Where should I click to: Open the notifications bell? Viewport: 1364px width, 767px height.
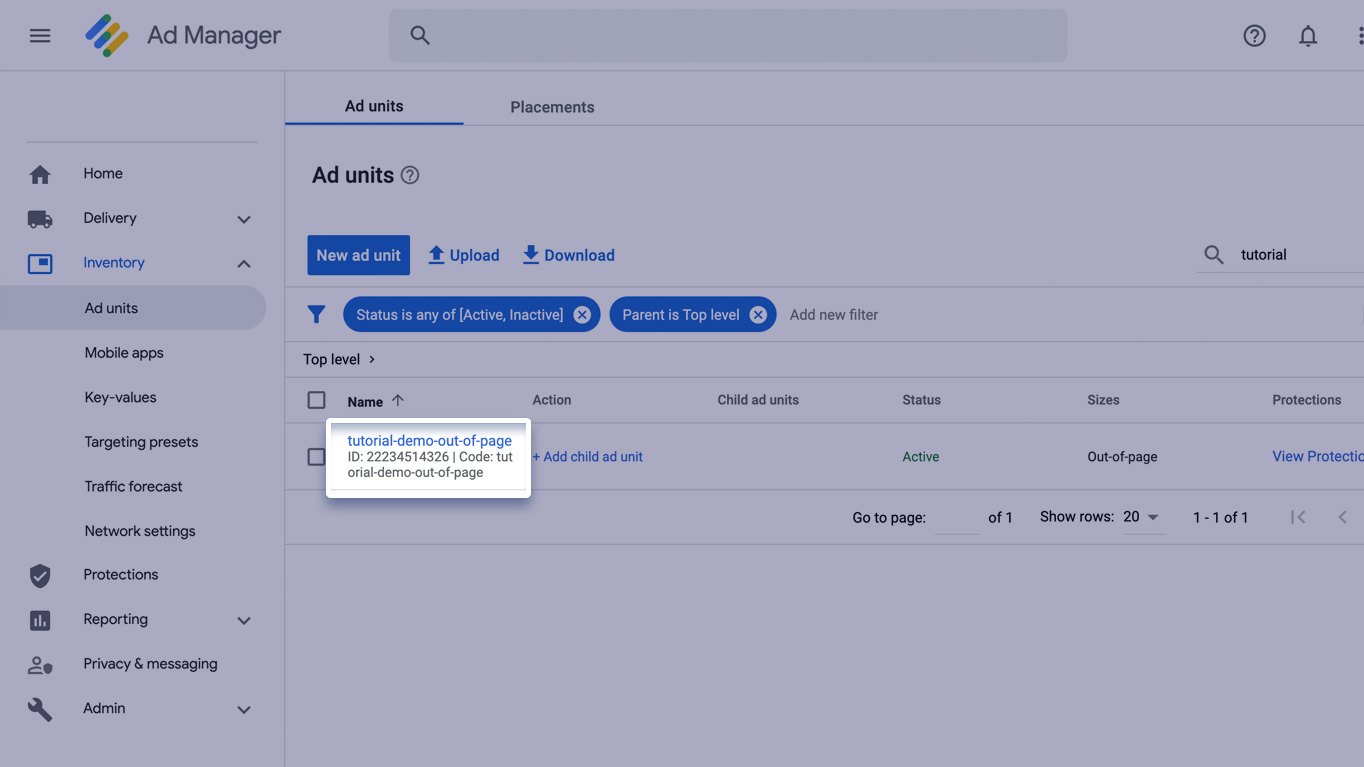1308,36
